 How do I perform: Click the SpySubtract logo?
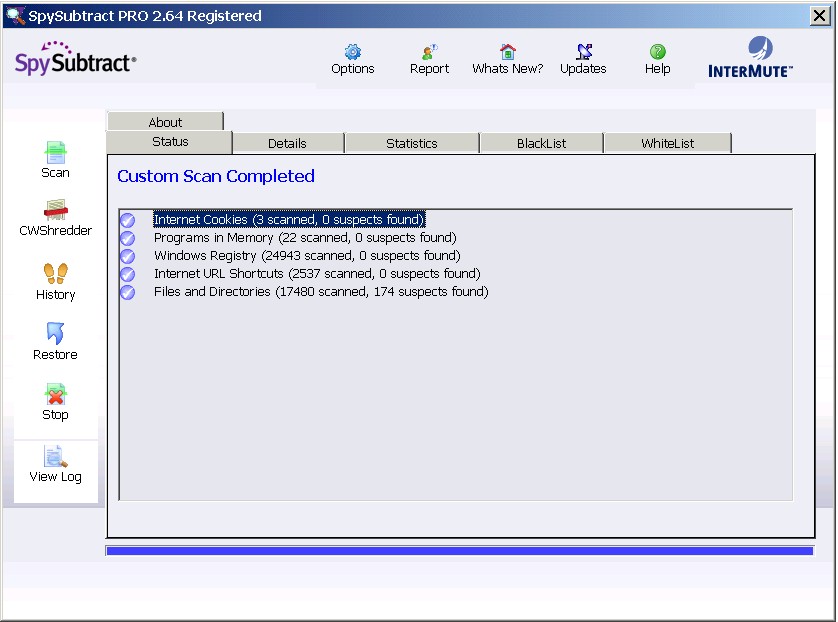pyautogui.click(x=75, y=58)
